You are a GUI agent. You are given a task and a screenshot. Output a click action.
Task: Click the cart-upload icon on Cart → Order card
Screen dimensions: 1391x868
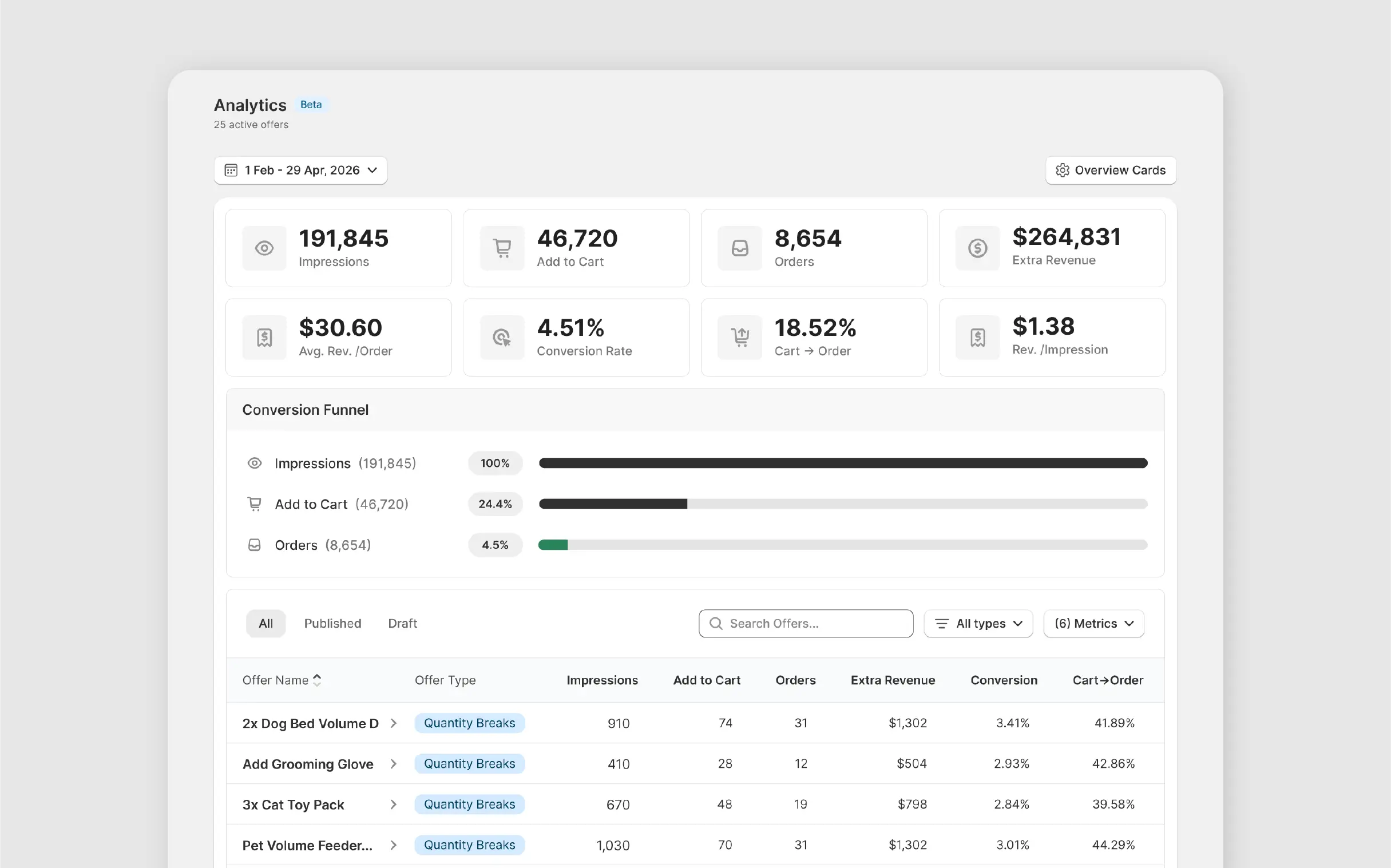[740, 338]
